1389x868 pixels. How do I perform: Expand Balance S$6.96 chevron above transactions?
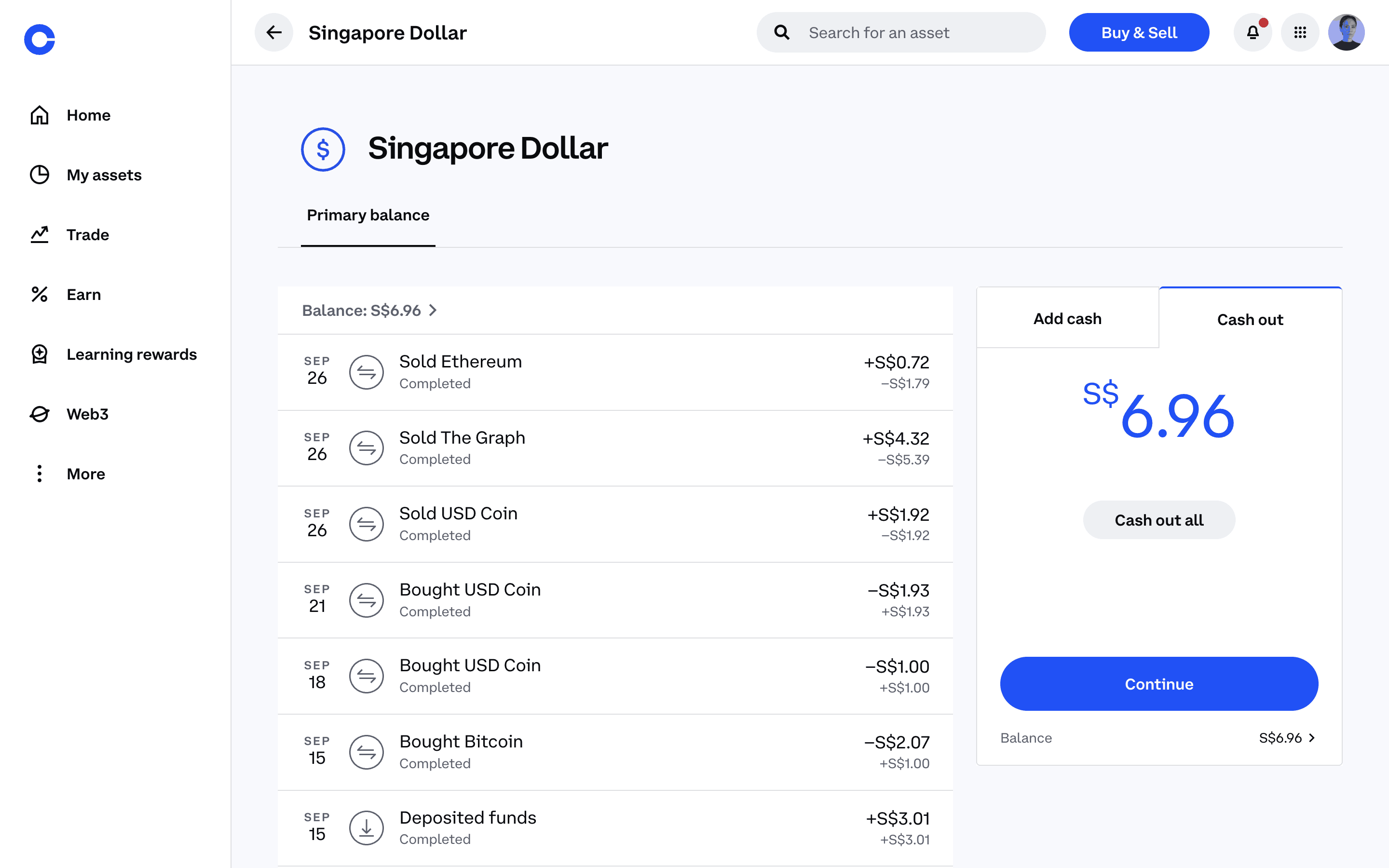pyautogui.click(x=433, y=311)
